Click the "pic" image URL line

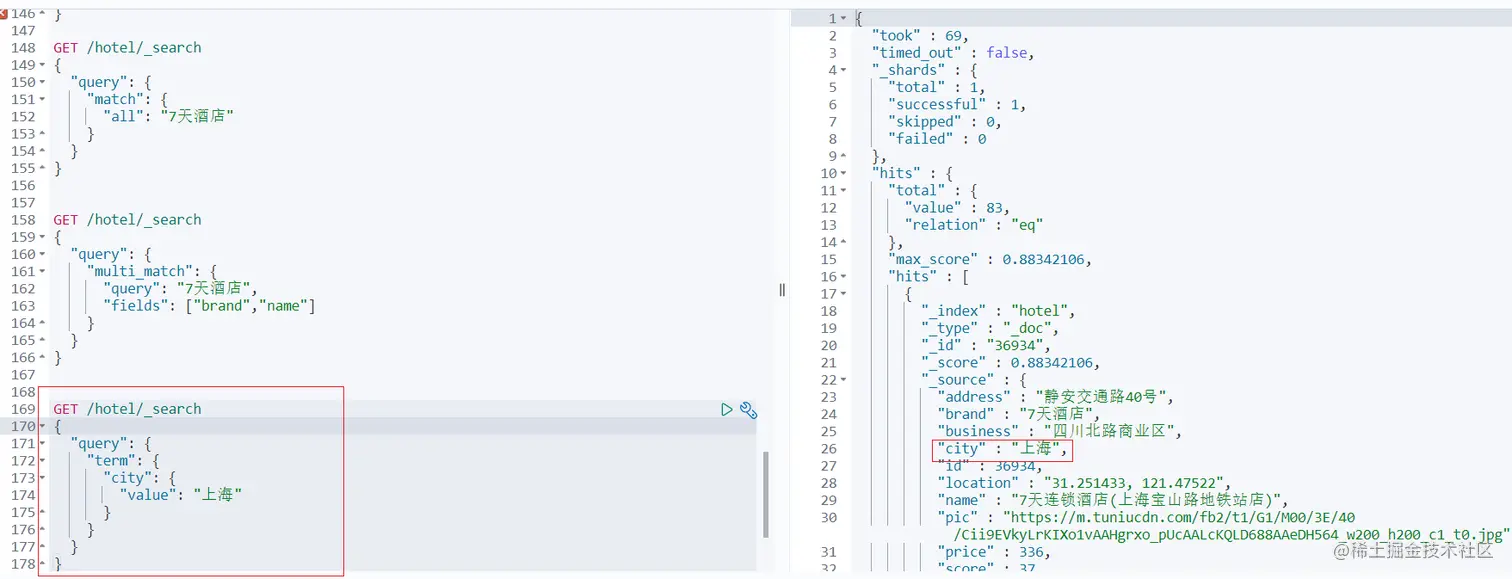[1223, 526]
